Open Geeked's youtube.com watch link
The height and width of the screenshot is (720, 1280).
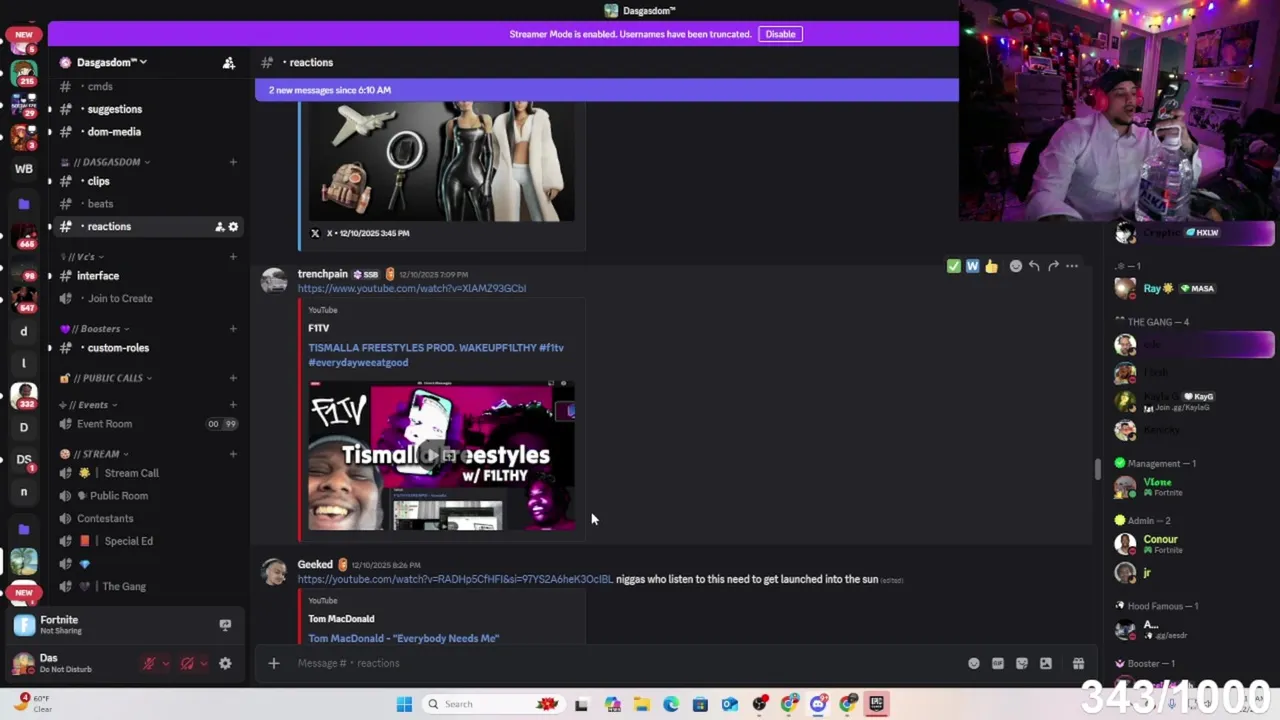pyautogui.click(x=455, y=579)
